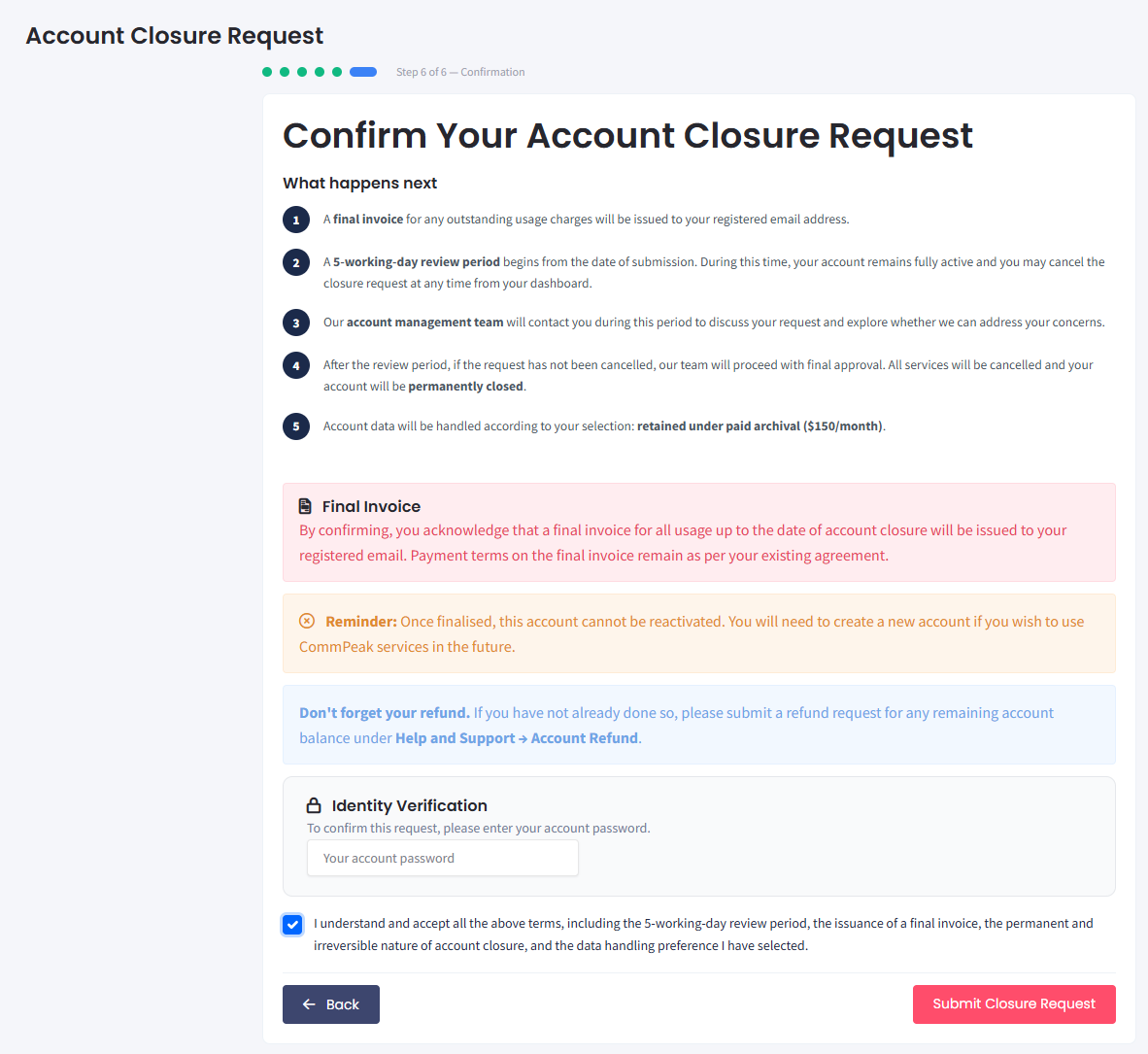Click the first green progress dot
Image resolution: width=1148 pixels, height=1054 pixels.
(x=266, y=71)
